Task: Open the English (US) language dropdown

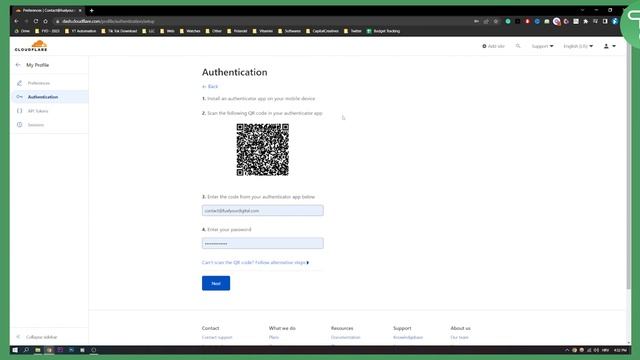Action: pyautogui.click(x=578, y=46)
